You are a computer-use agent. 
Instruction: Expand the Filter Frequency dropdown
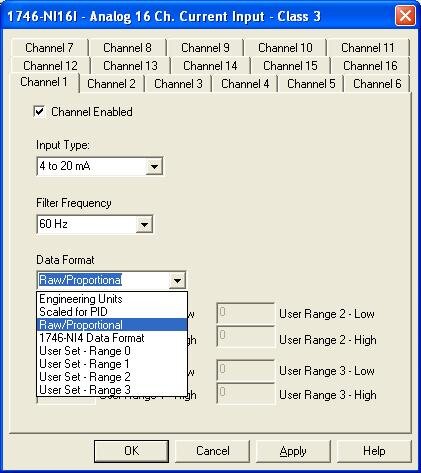[144, 224]
